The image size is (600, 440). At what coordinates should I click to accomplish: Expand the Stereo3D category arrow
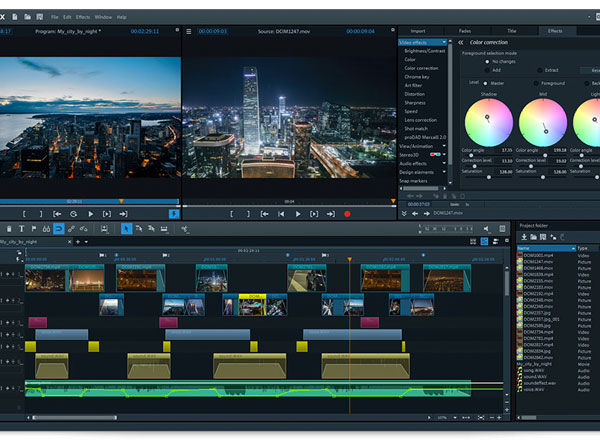click(444, 155)
